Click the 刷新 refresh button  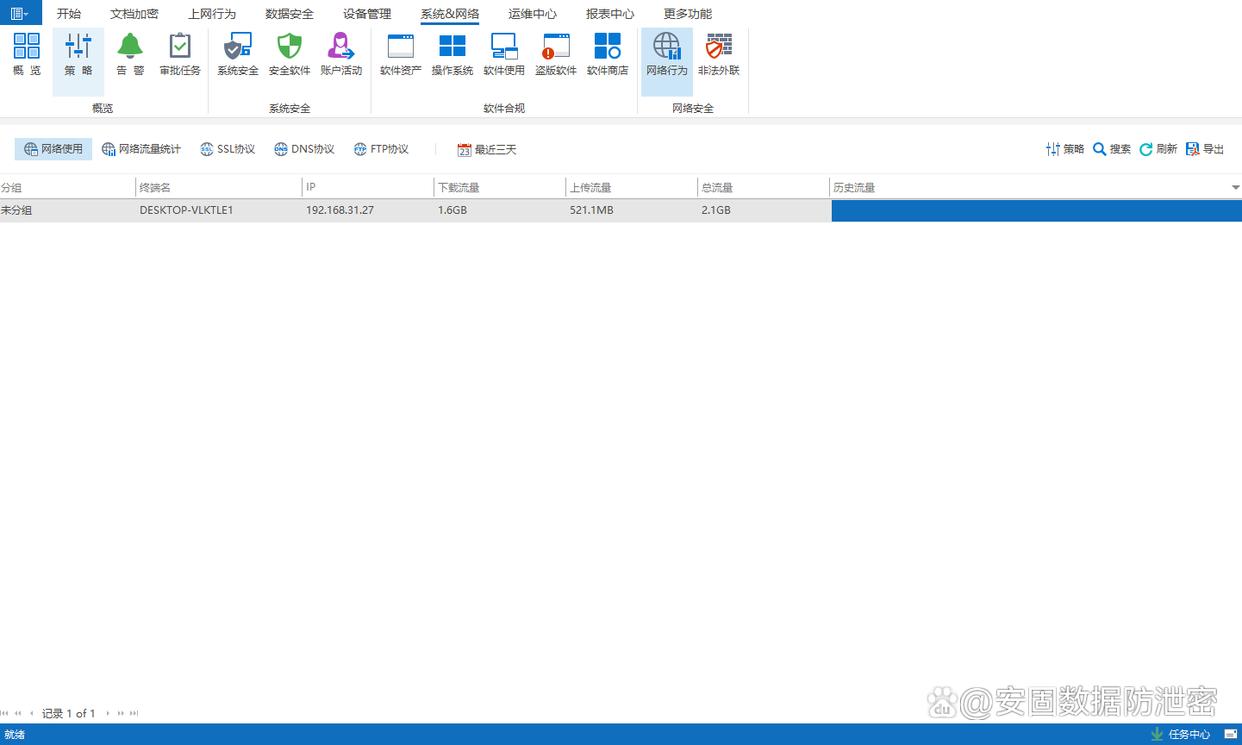1158,149
